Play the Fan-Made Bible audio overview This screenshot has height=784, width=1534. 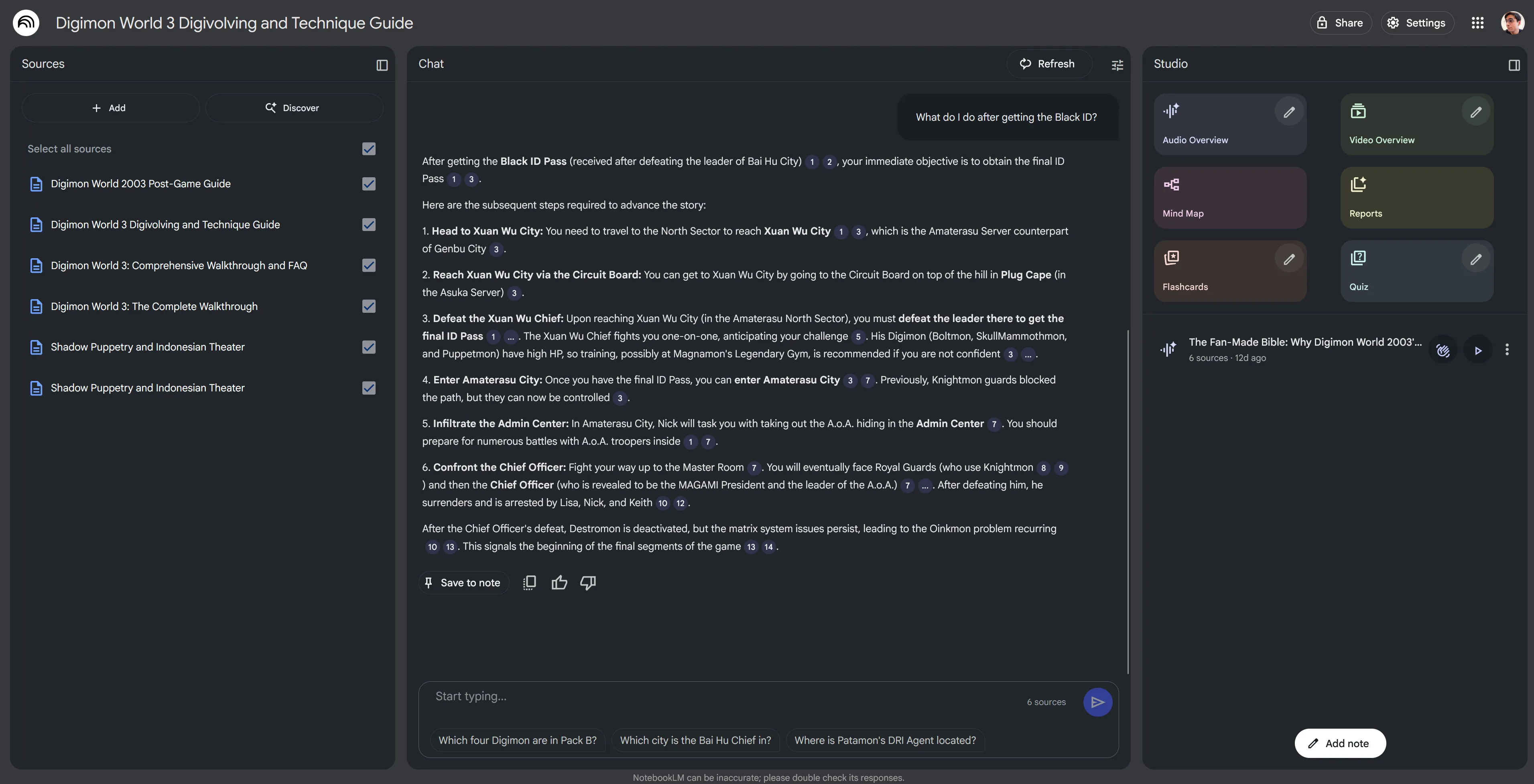pos(1477,350)
